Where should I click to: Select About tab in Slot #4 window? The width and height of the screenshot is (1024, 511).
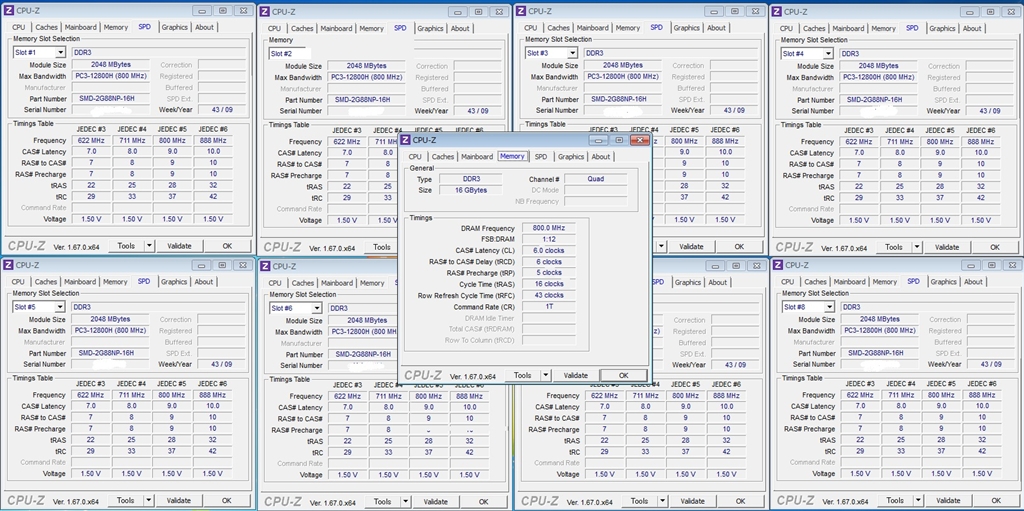pos(972,29)
